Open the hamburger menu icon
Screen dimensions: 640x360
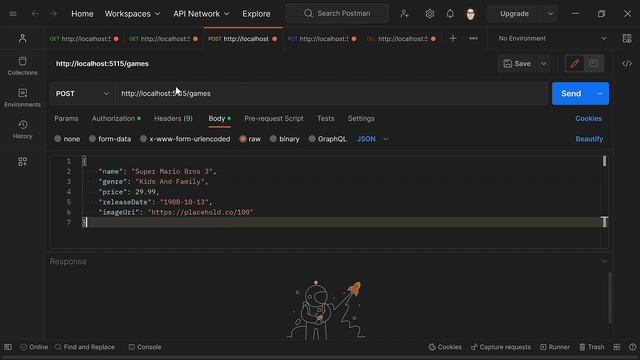pyautogui.click(x=13, y=13)
